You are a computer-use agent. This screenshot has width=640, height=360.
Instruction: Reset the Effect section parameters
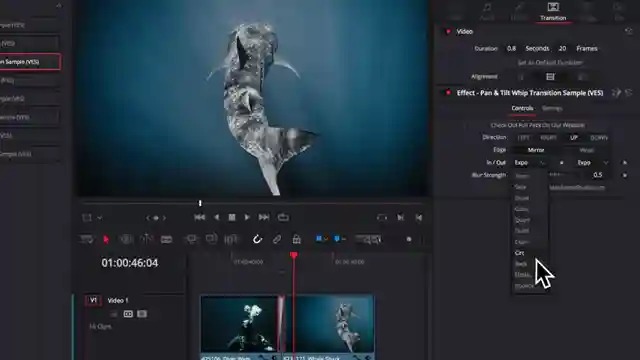629,93
